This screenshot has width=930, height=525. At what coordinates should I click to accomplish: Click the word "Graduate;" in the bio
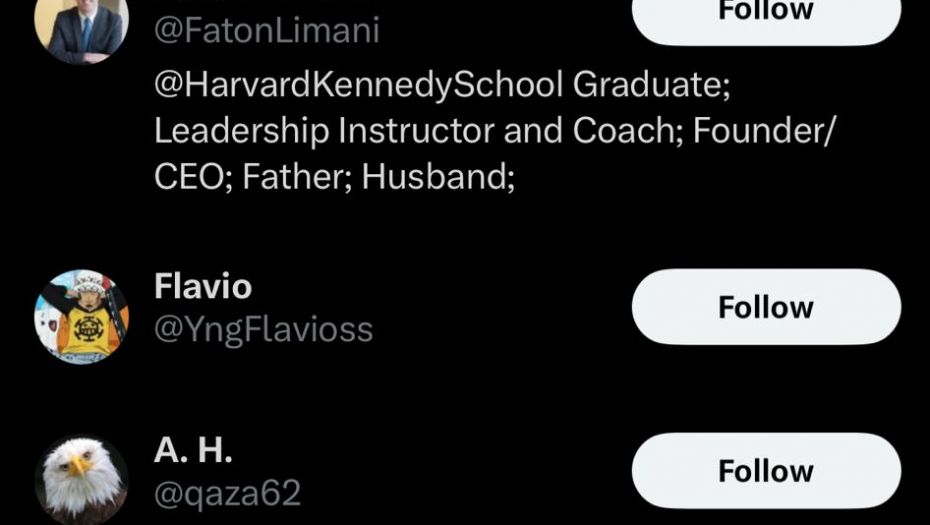click(651, 84)
